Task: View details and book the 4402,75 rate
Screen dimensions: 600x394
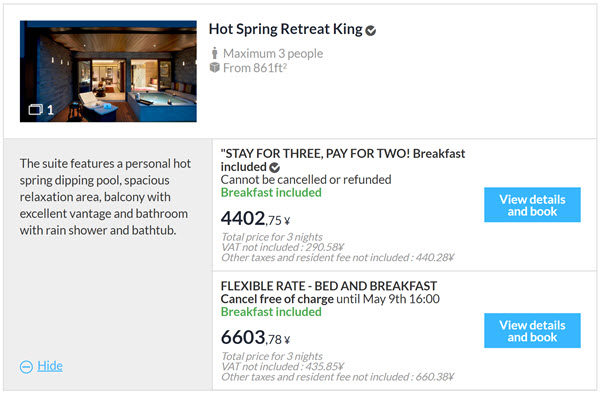Action: (532, 205)
